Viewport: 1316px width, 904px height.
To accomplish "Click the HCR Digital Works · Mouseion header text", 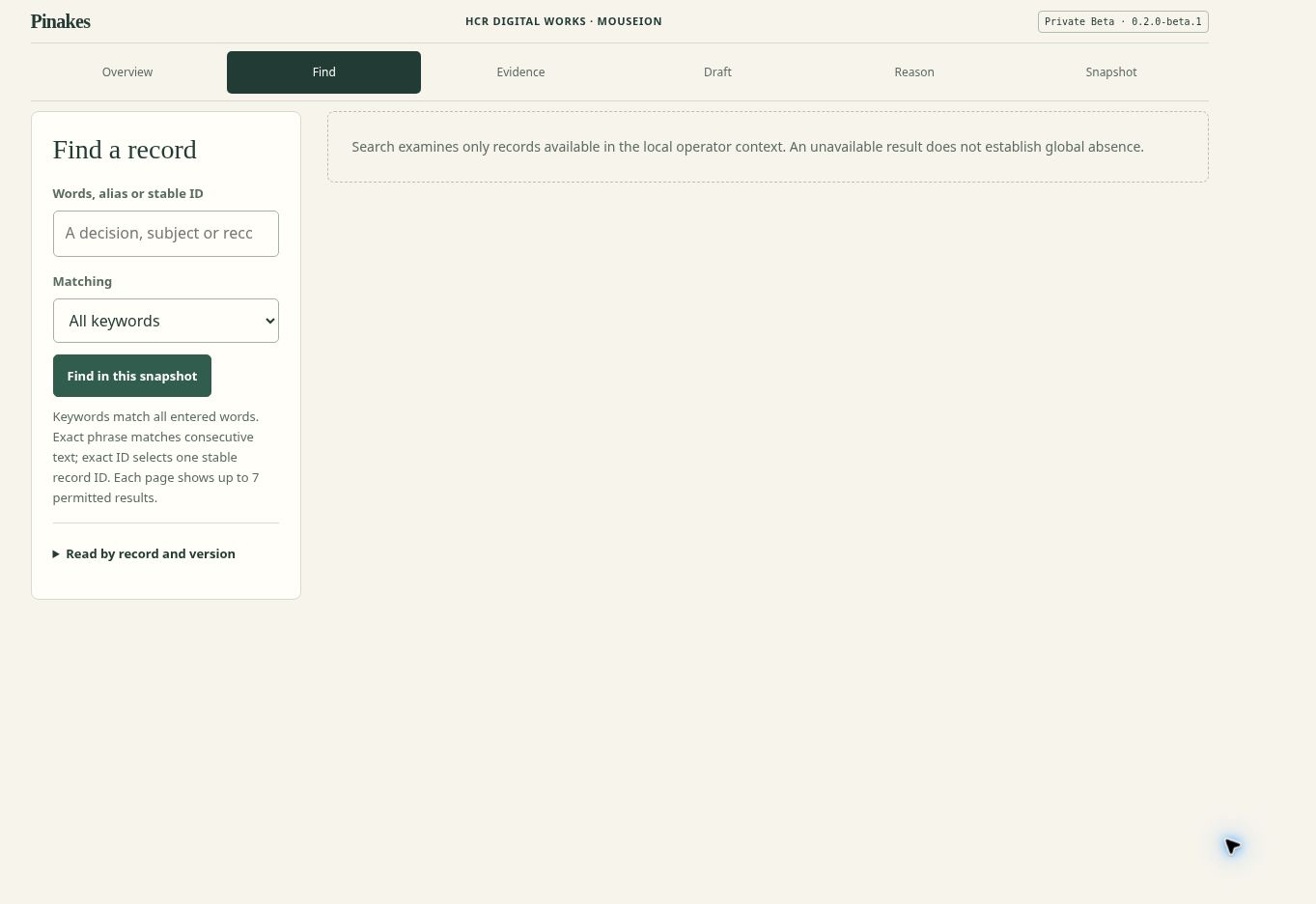I will tap(564, 21).
